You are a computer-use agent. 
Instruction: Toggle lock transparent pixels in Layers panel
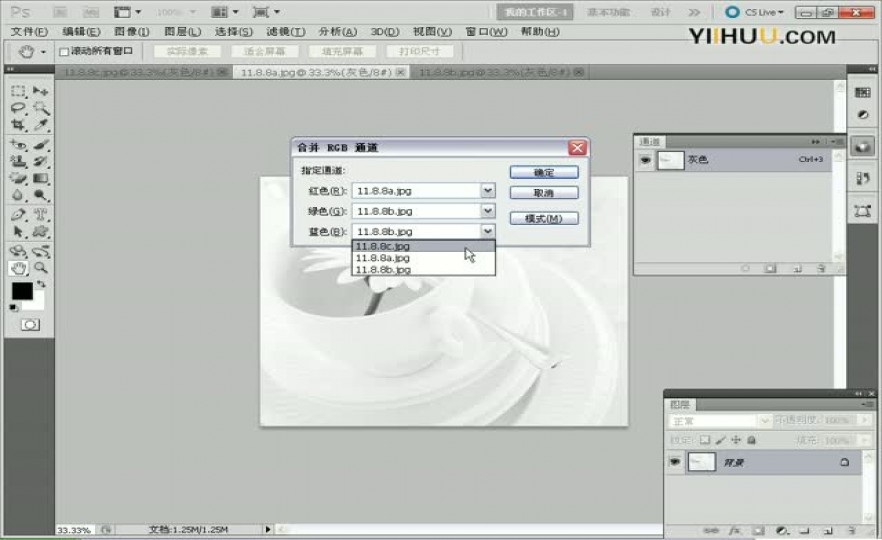click(x=704, y=440)
